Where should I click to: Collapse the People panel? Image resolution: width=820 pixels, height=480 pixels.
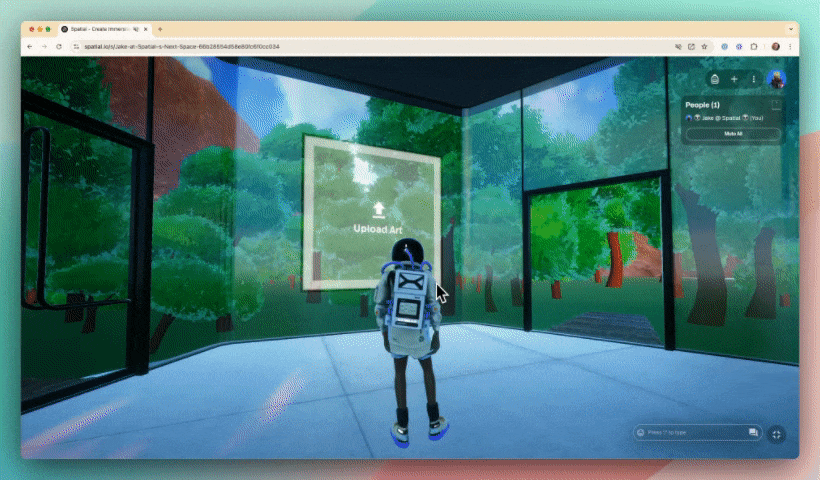[776, 105]
